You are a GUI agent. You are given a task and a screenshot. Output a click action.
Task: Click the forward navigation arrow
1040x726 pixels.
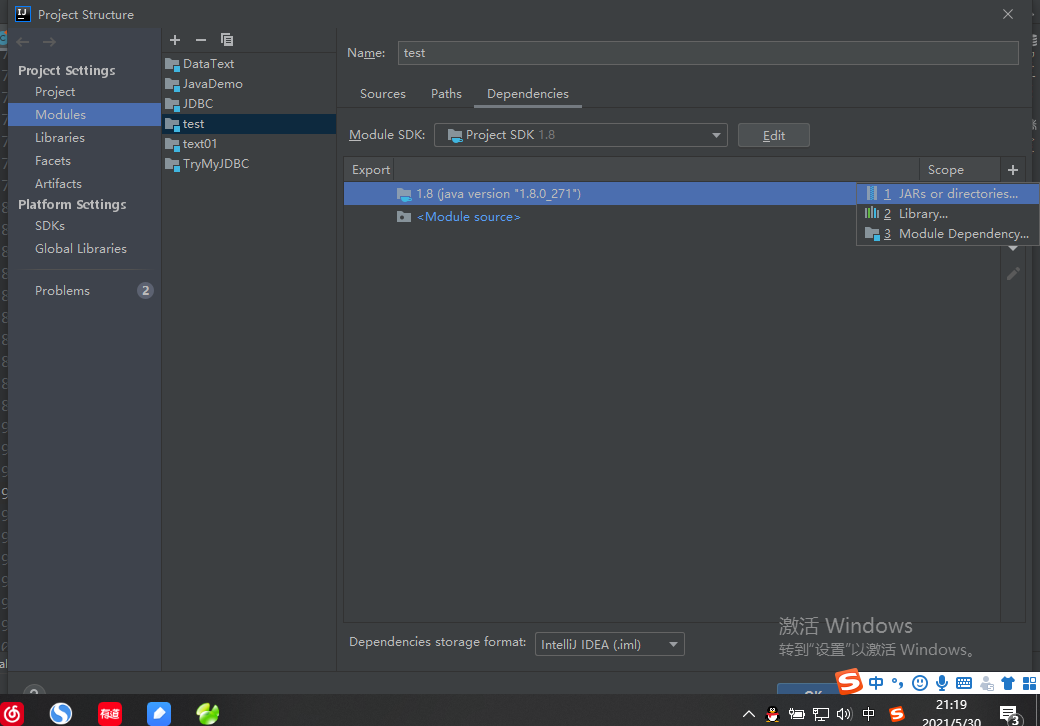pos(49,42)
